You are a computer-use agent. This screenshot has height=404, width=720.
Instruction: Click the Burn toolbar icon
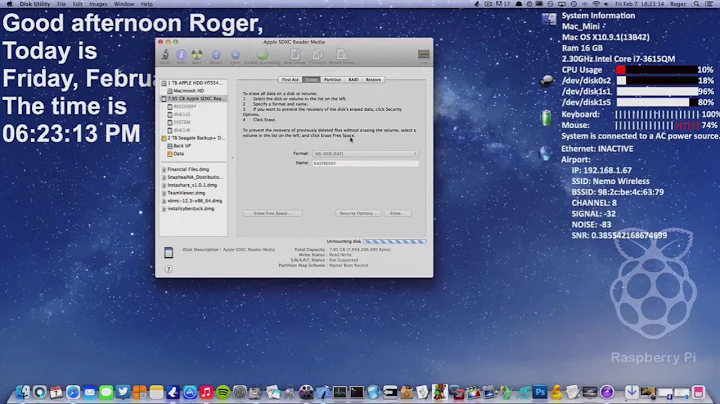pos(197,55)
